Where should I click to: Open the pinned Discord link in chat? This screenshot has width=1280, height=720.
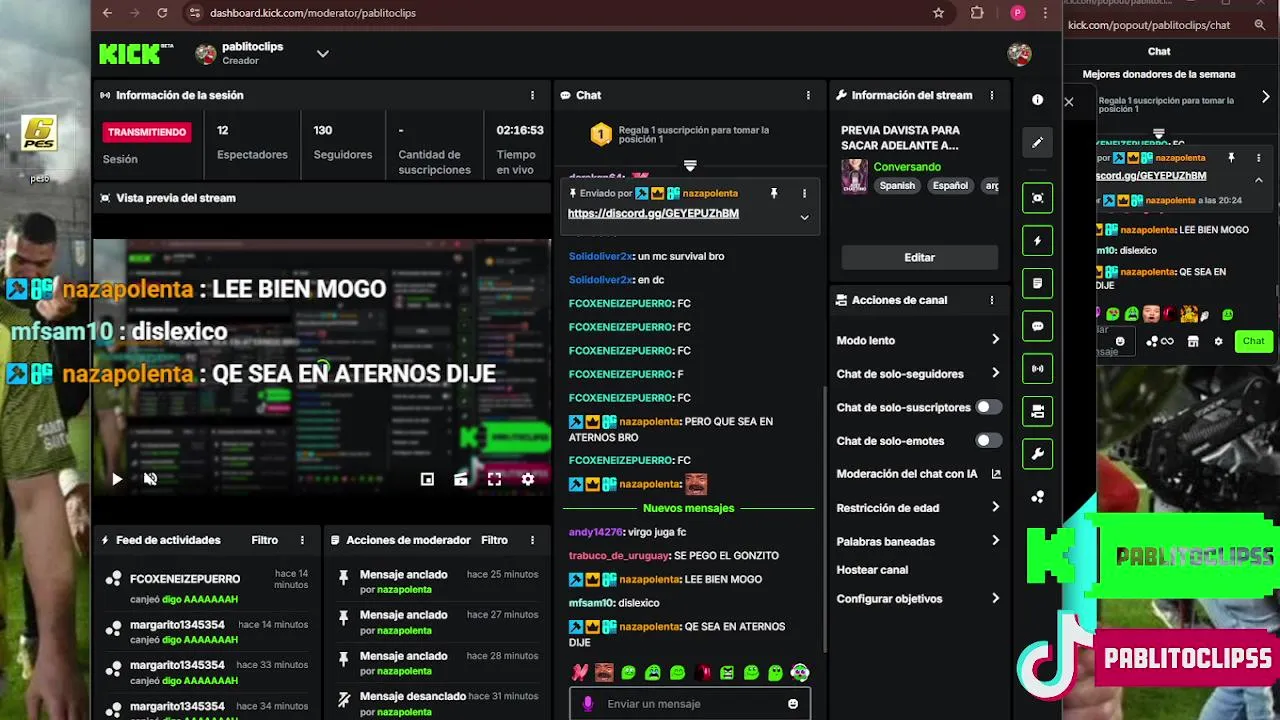[x=653, y=213]
